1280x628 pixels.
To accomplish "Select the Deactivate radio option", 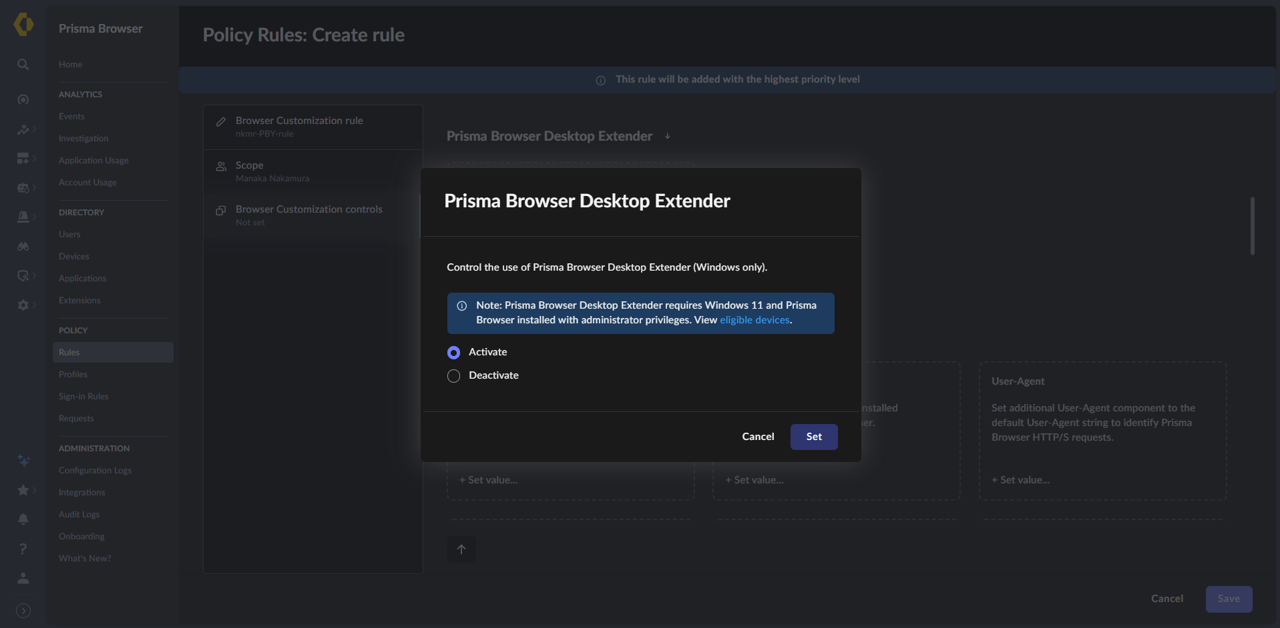I will (454, 376).
